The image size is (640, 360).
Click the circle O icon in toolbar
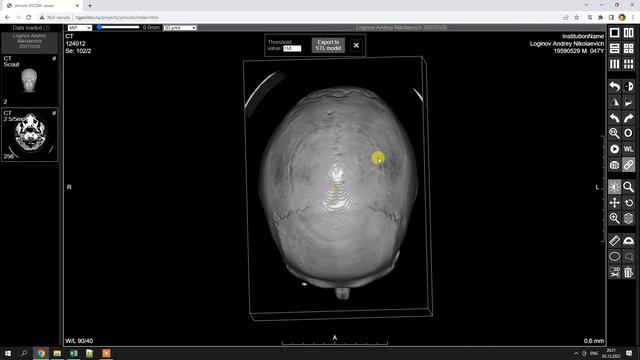629,133
